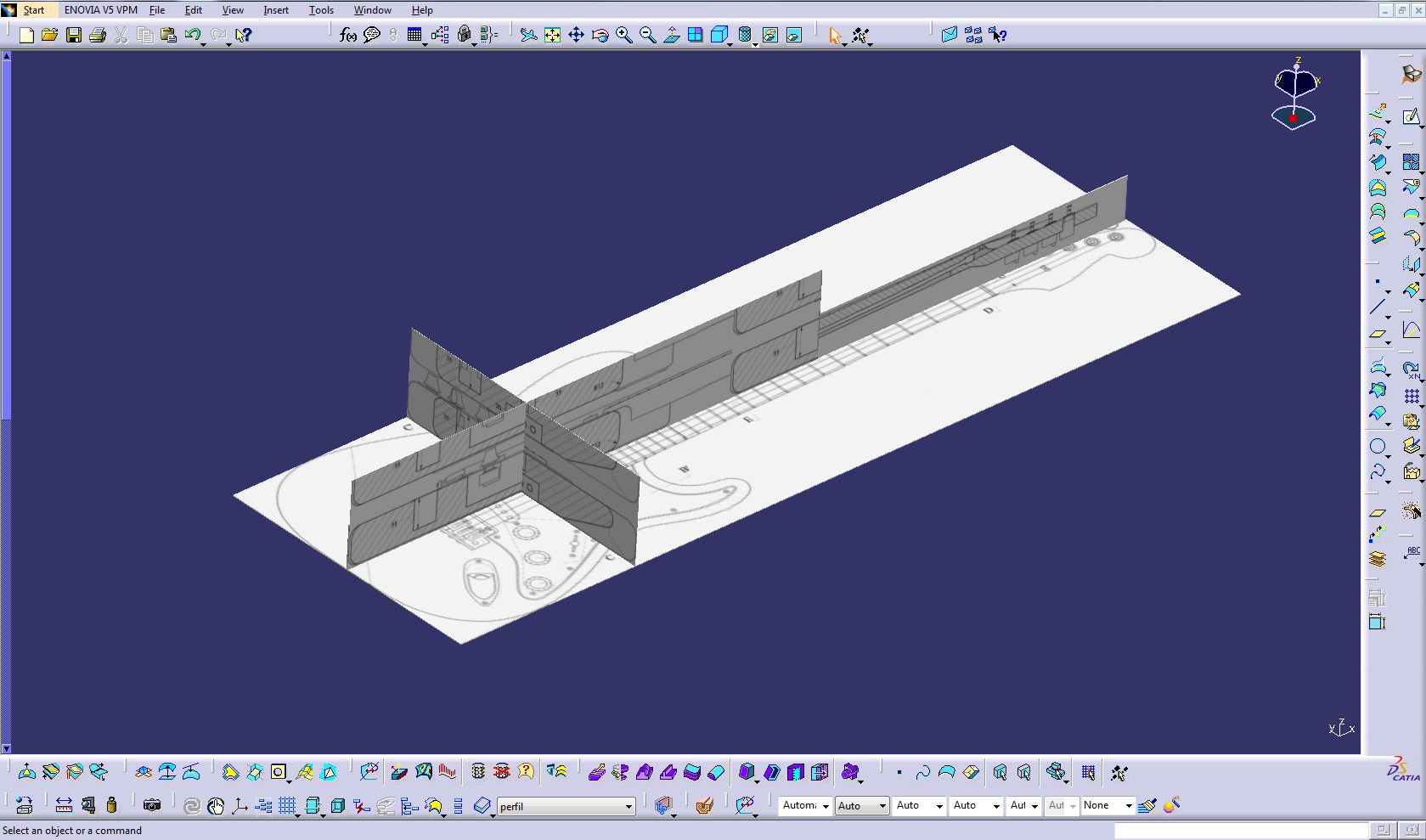Open the Design Table icon

[414, 35]
